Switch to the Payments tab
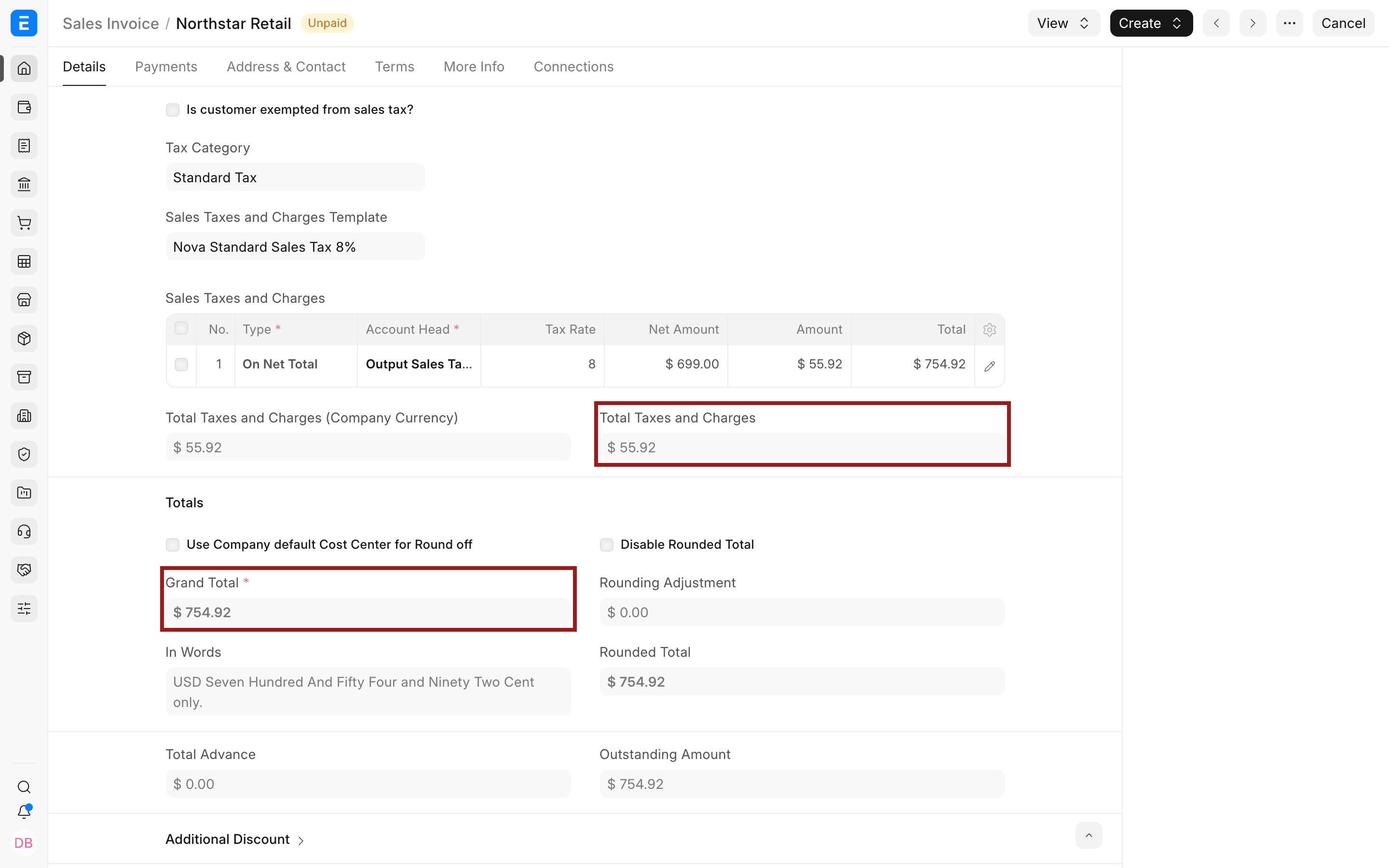 click(166, 67)
